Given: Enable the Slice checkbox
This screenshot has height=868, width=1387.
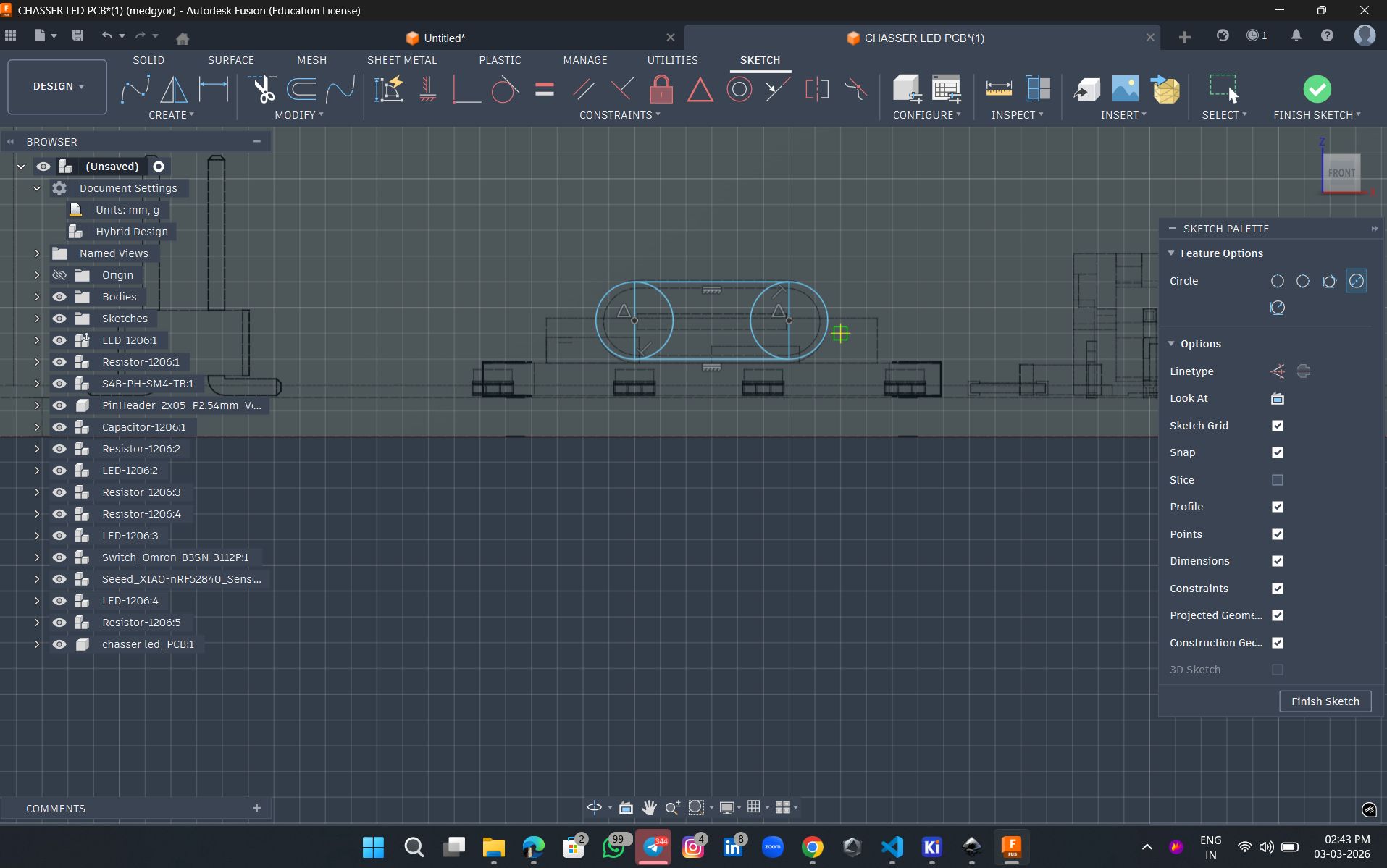Looking at the screenshot, I should [x=1278, y=480].
